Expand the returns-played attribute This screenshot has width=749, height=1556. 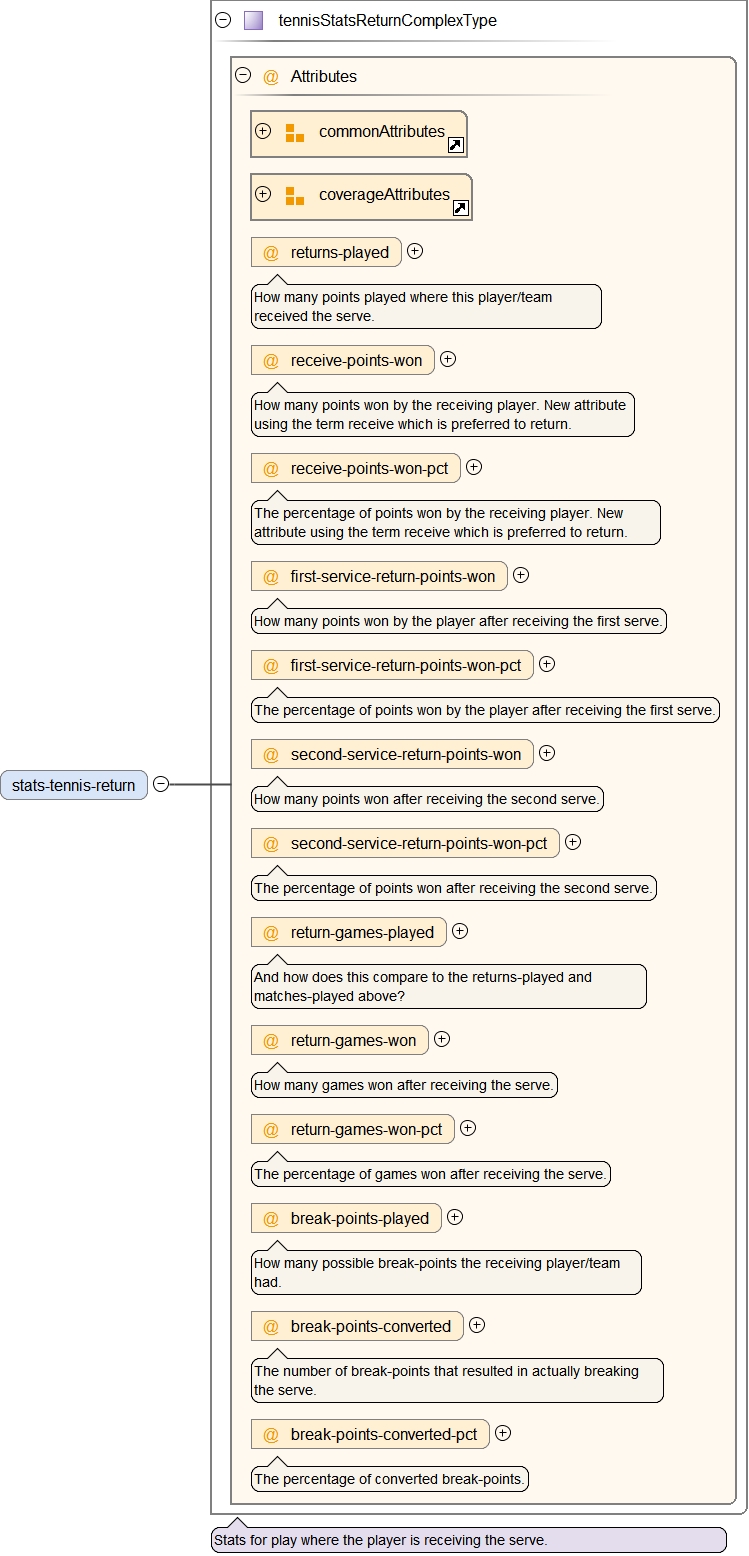pyautogui.click(x=415, y=252)
